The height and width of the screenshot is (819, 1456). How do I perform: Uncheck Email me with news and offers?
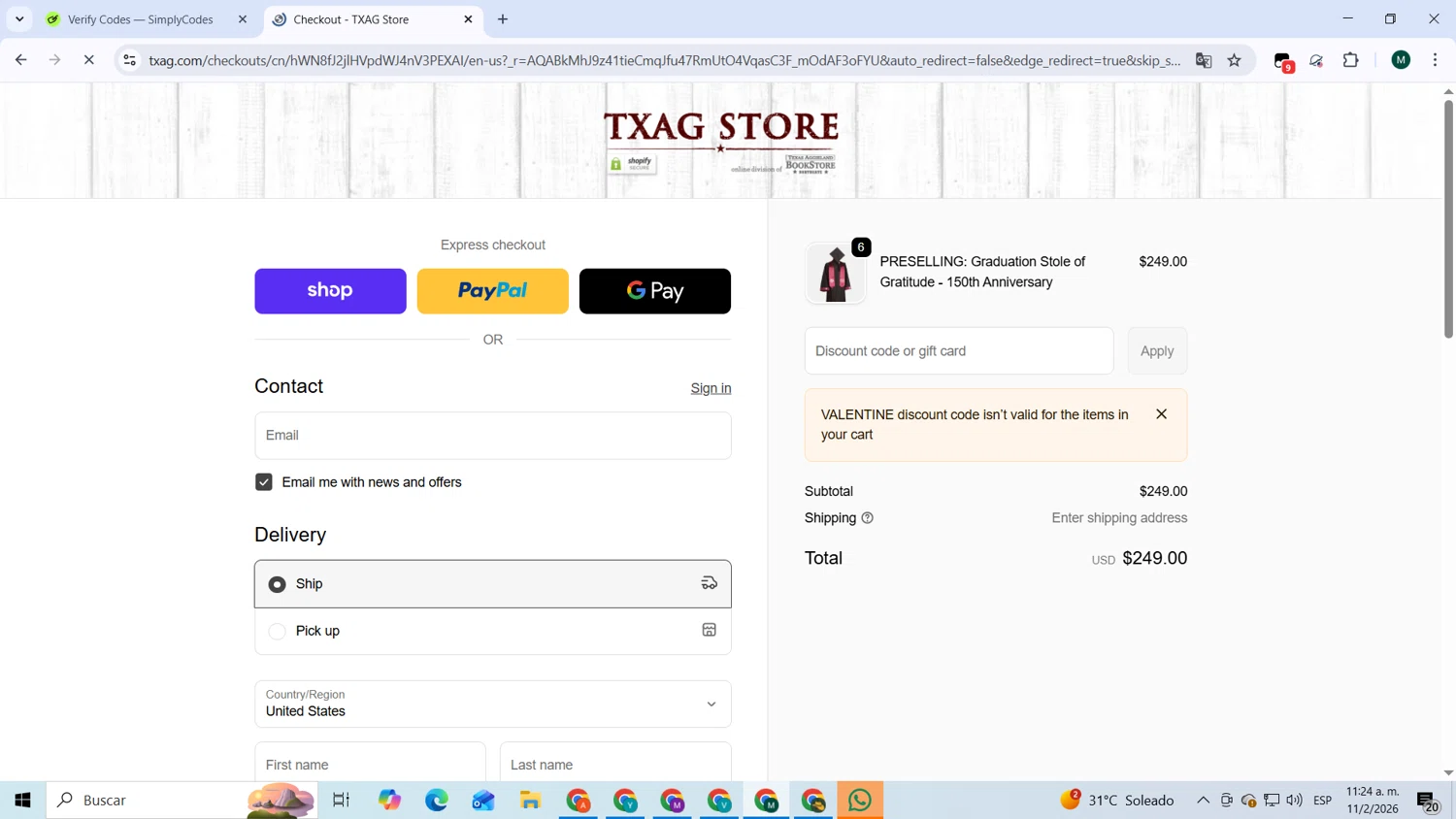tap(264, 482)
